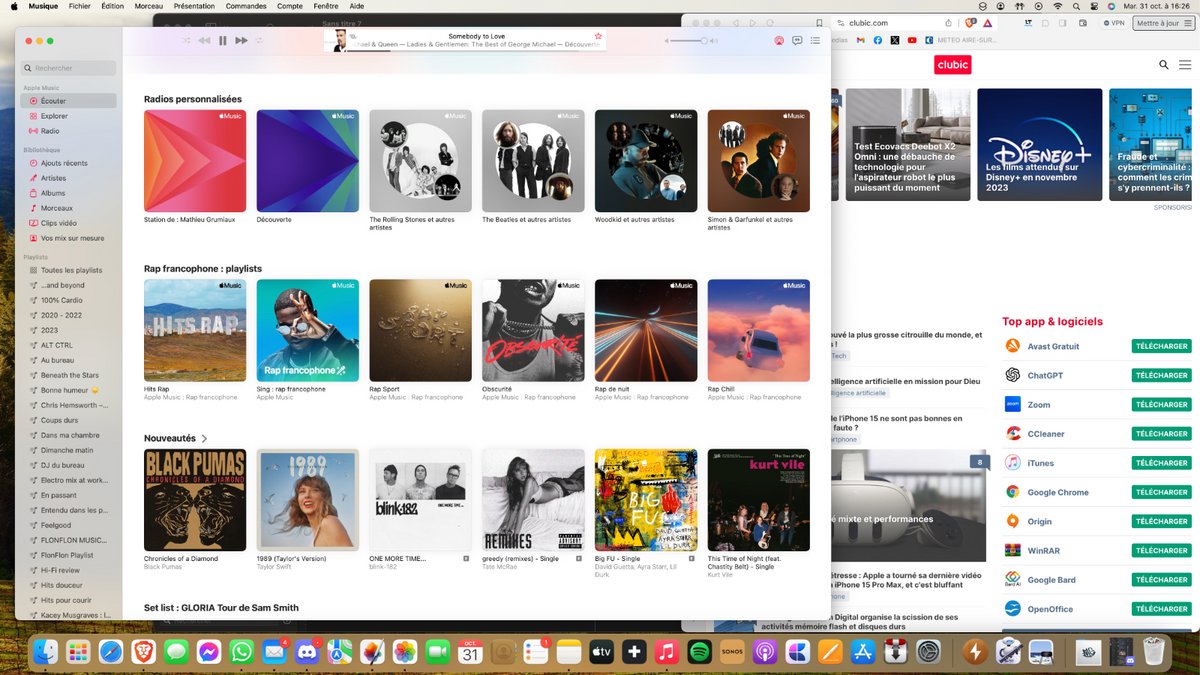Open Spotify from the Dock

[x=699, y=652]
